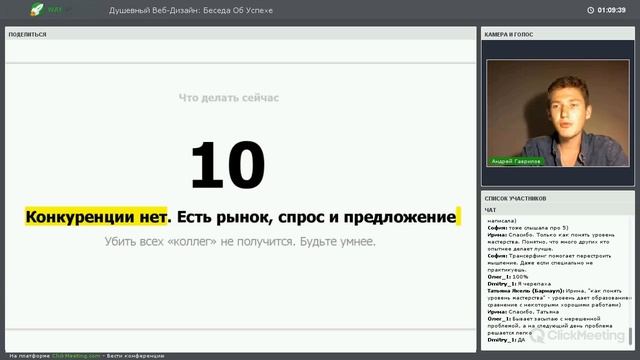
Task: Click Татьяна Яккель (Барнаул) chat name
Action: click(x=526, y=291)
